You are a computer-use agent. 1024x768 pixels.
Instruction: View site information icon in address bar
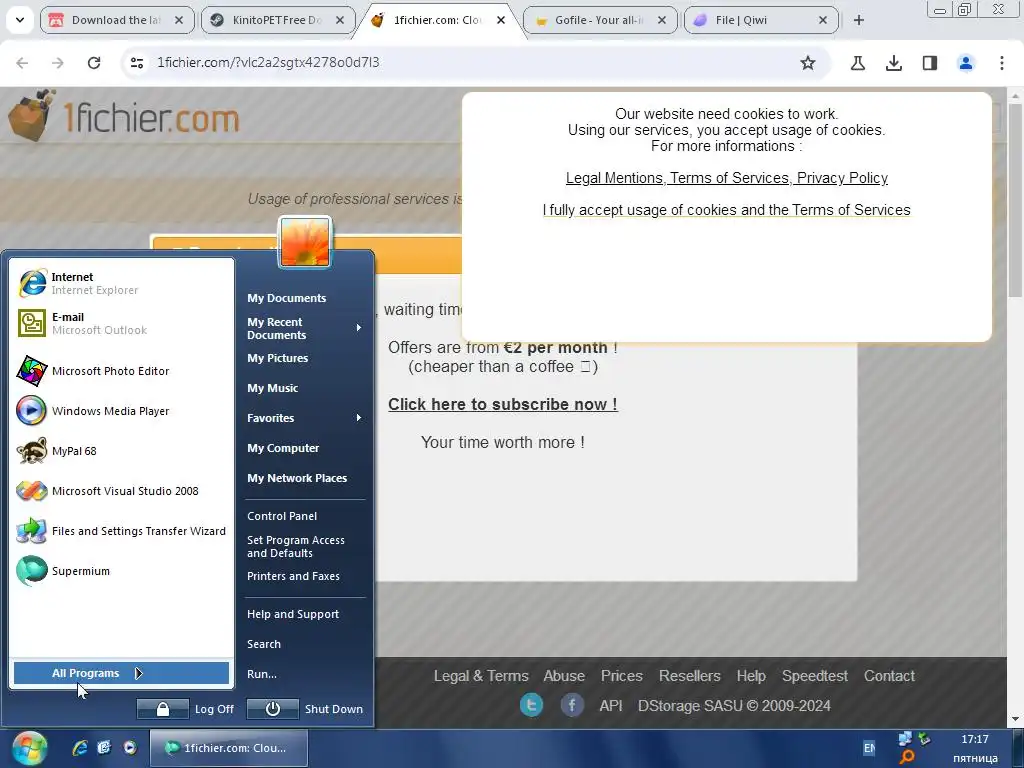tap(137, 63)
